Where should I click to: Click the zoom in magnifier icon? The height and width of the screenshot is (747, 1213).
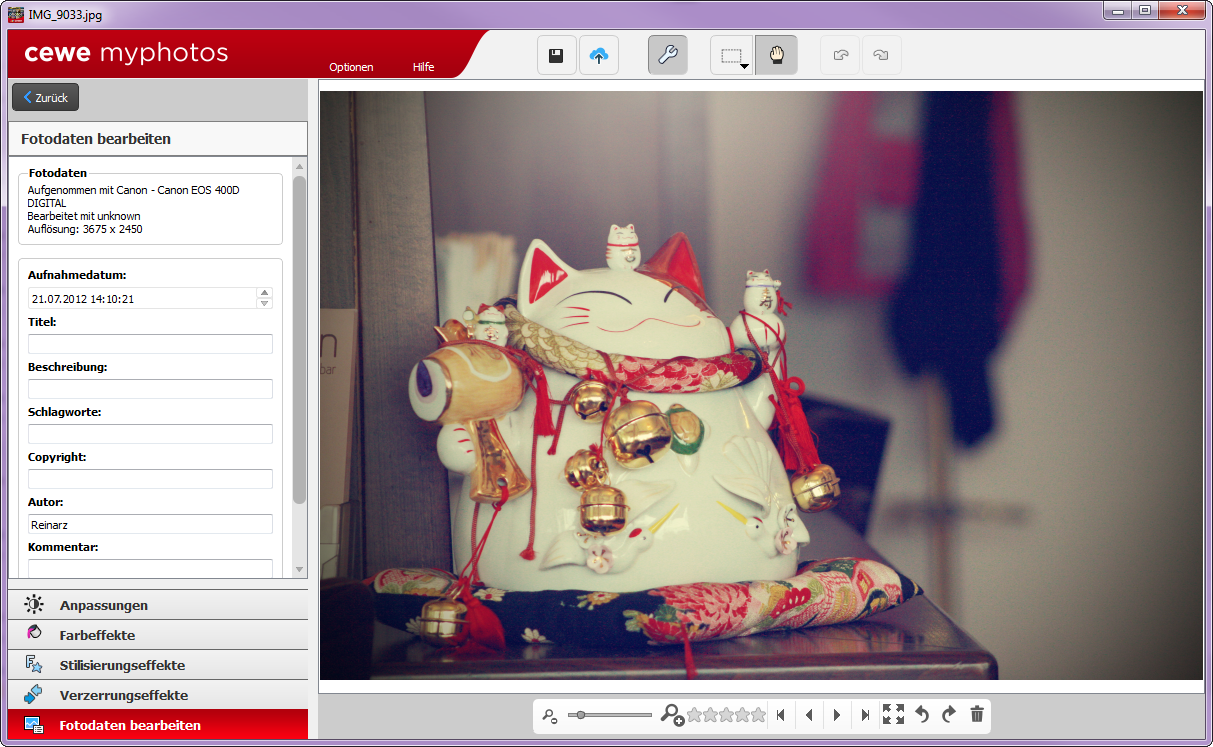click(x=672, y=714)
